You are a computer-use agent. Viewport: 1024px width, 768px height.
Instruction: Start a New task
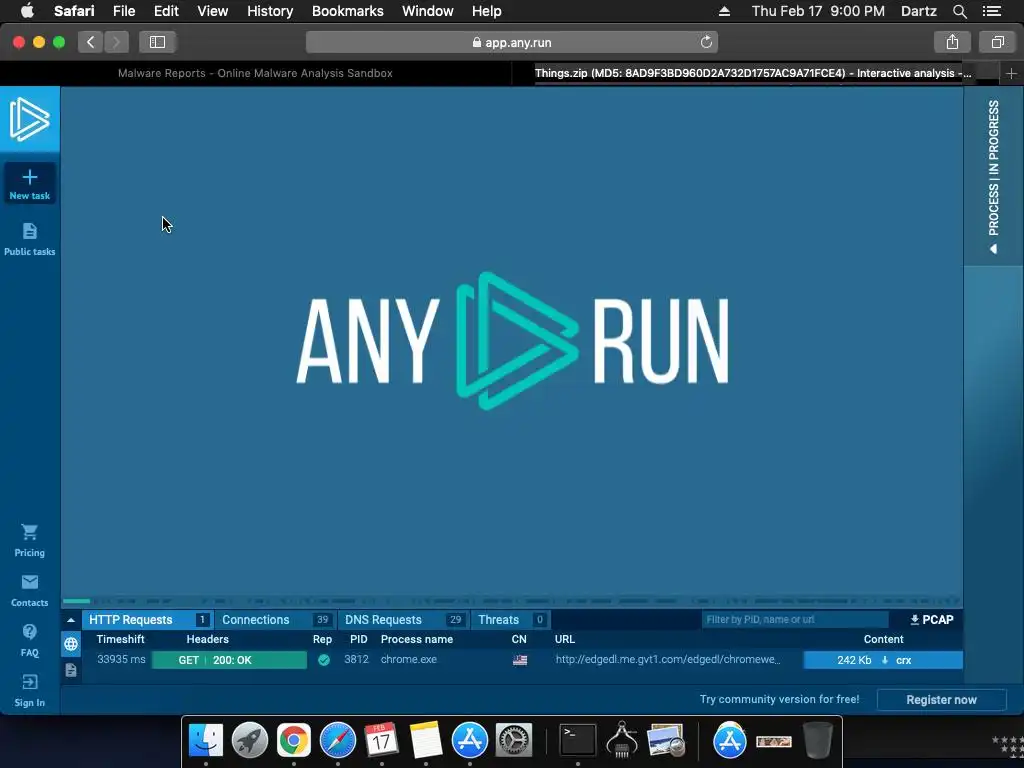click(29, 184)
